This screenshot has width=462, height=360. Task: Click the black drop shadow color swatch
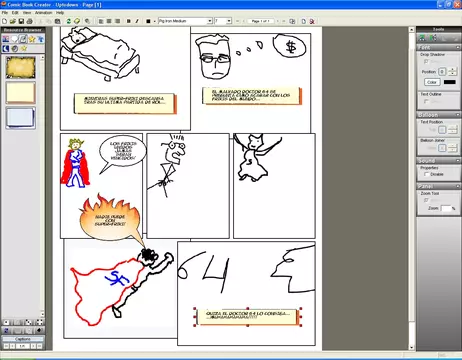pos(450,82)
